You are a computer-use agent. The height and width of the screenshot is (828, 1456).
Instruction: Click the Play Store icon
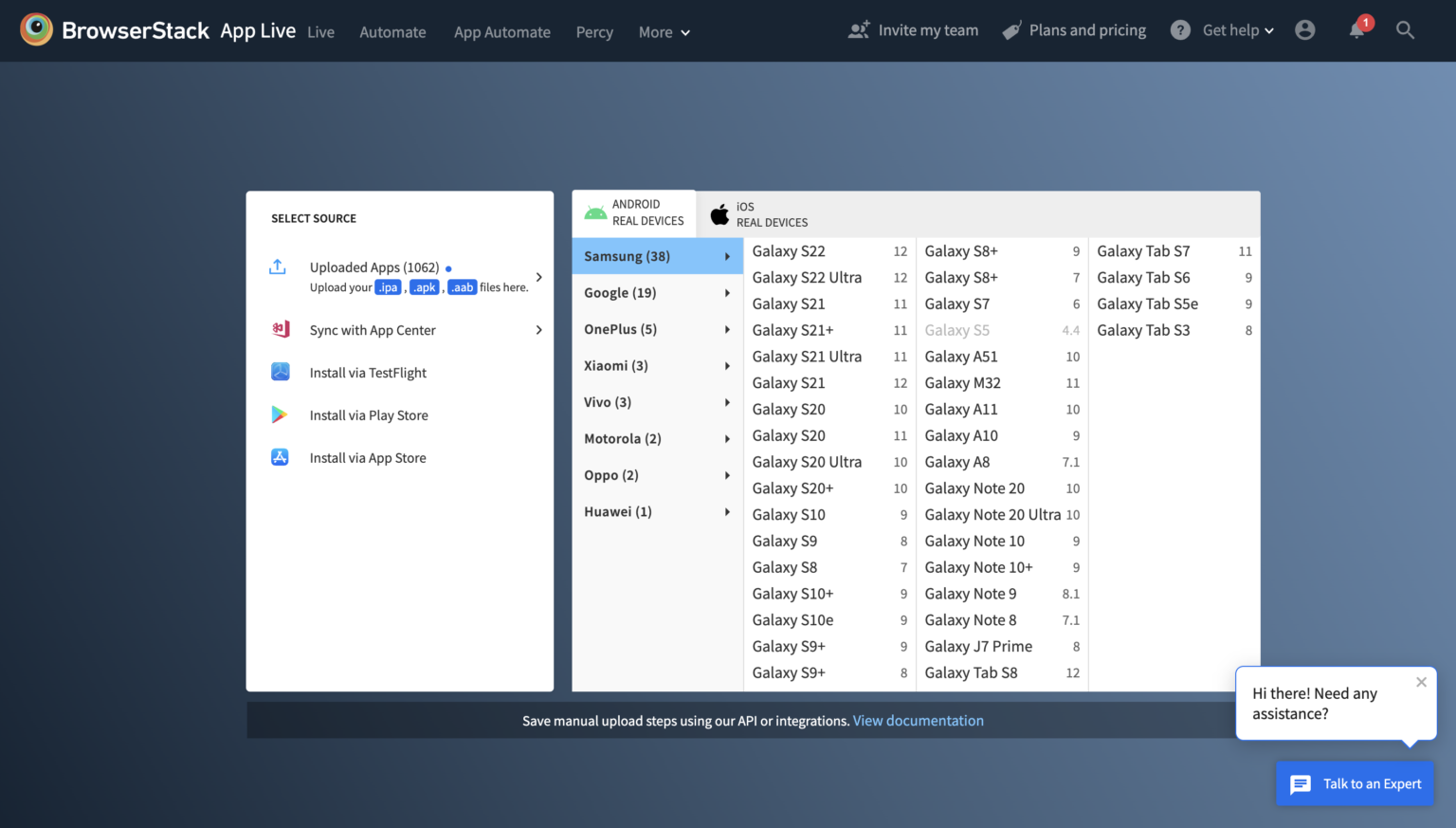tap(280, 414)
